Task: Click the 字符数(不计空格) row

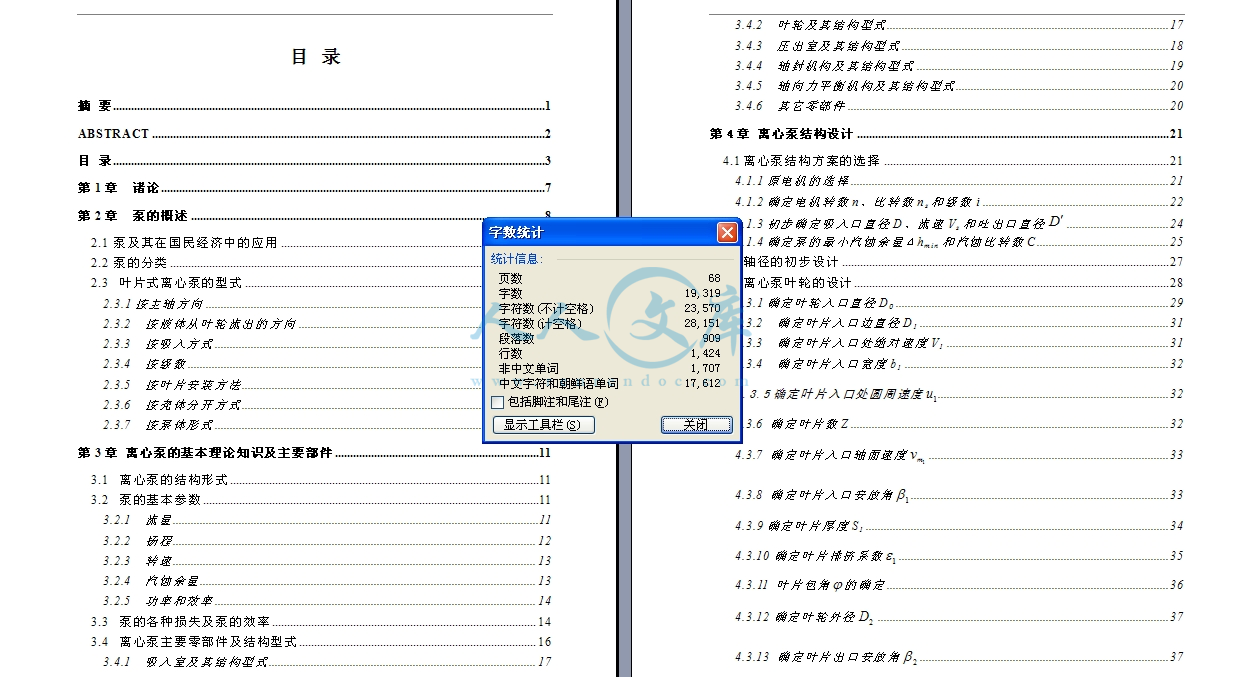Action: [x=609, y=308]
